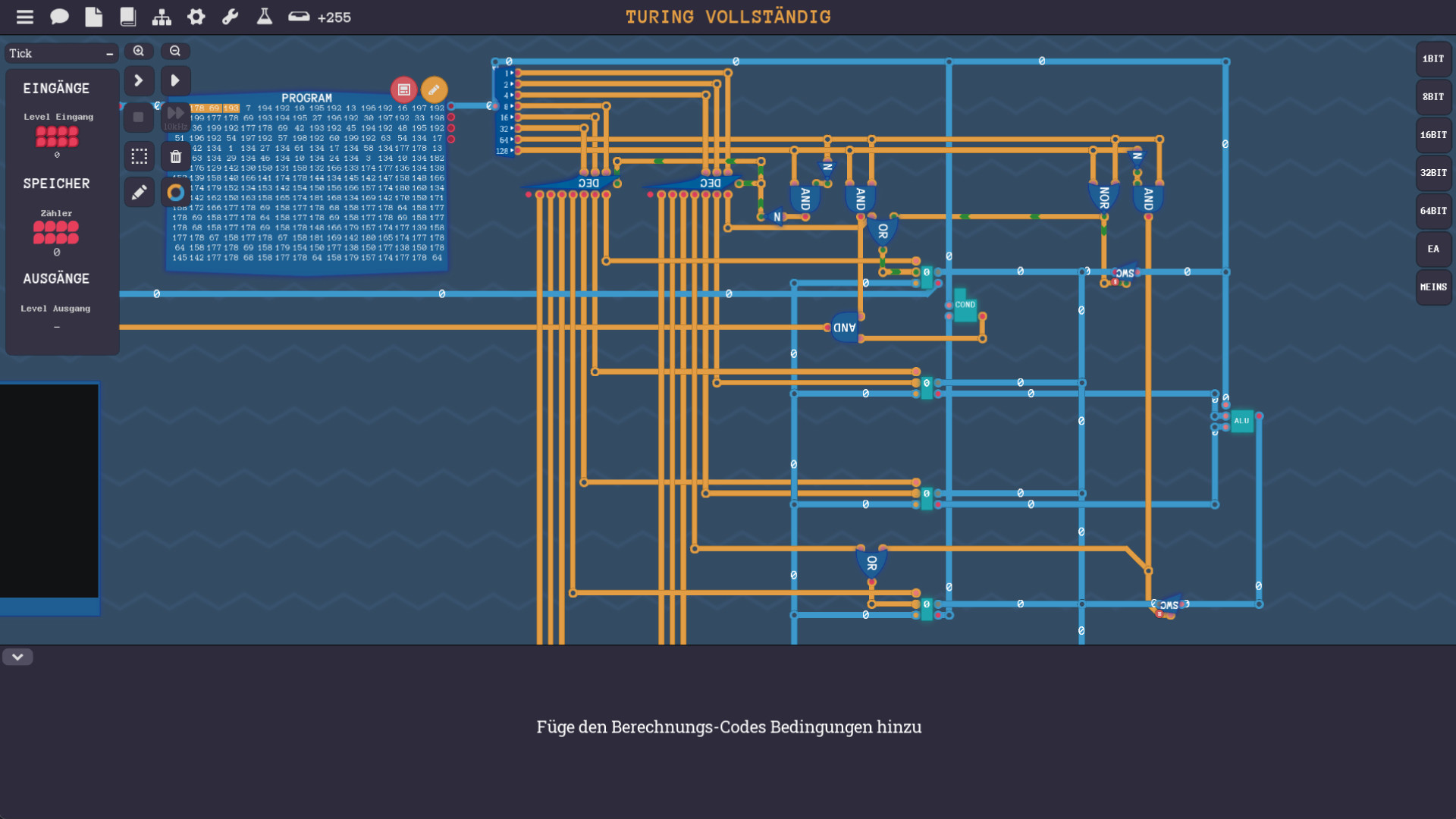The image size is (1456, 819).
Task: Activate the dotted rectangle selection tool
Action: (139, 156)
